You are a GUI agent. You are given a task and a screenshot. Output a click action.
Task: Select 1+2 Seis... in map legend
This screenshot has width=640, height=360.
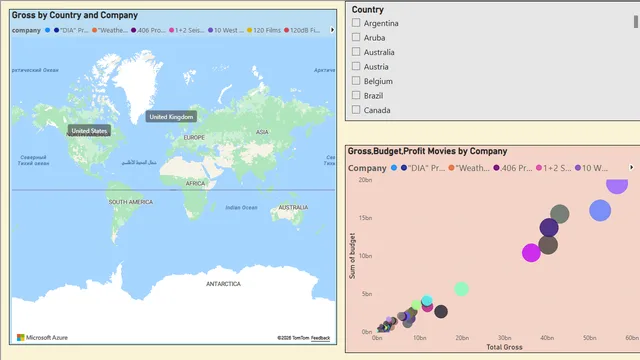(x=187, y=30)
